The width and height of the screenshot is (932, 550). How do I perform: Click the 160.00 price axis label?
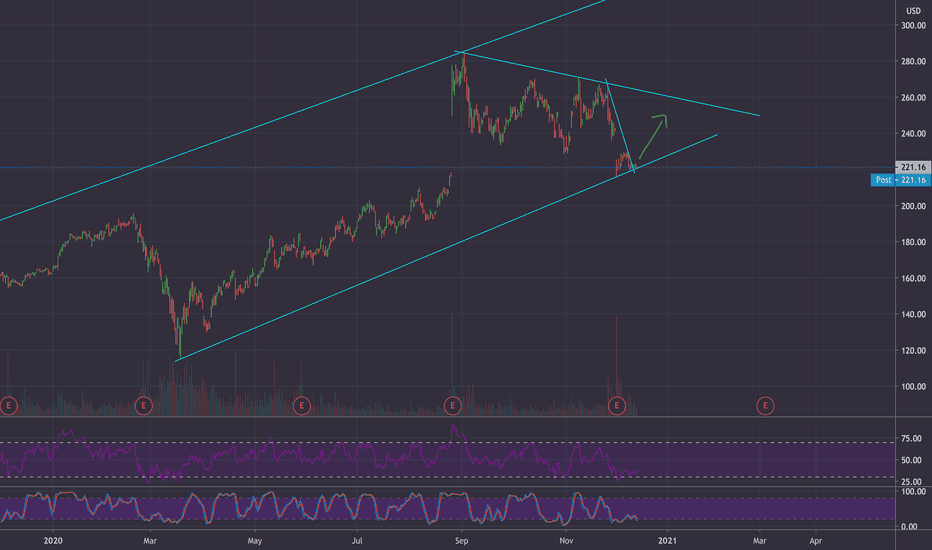click(914, 278)
